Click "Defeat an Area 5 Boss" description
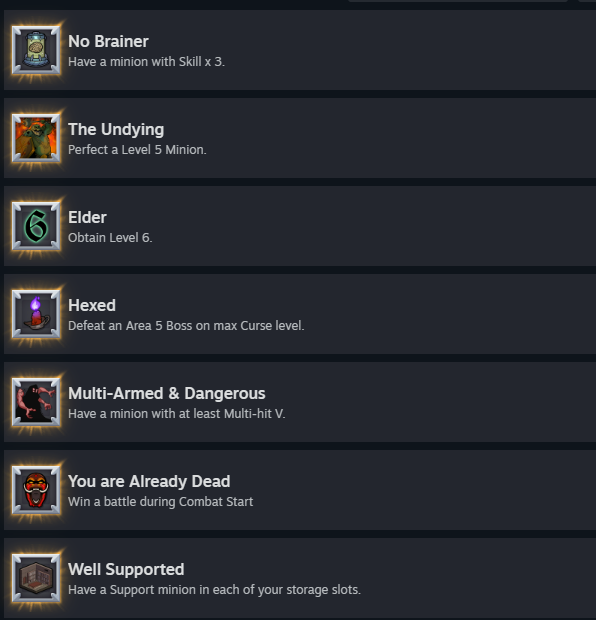 coord(186,326)
